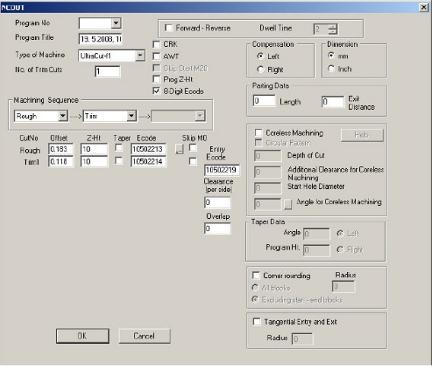
Task: Edit the Entry Ecode field 10502219
Action: point(222,170)
